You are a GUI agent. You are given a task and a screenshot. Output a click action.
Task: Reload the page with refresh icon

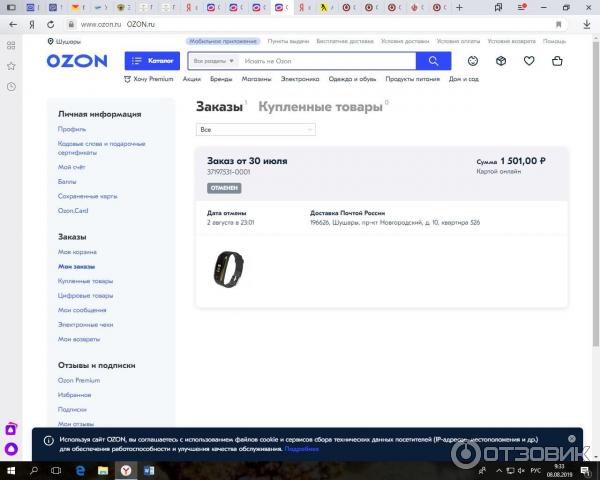coord(50,24)
